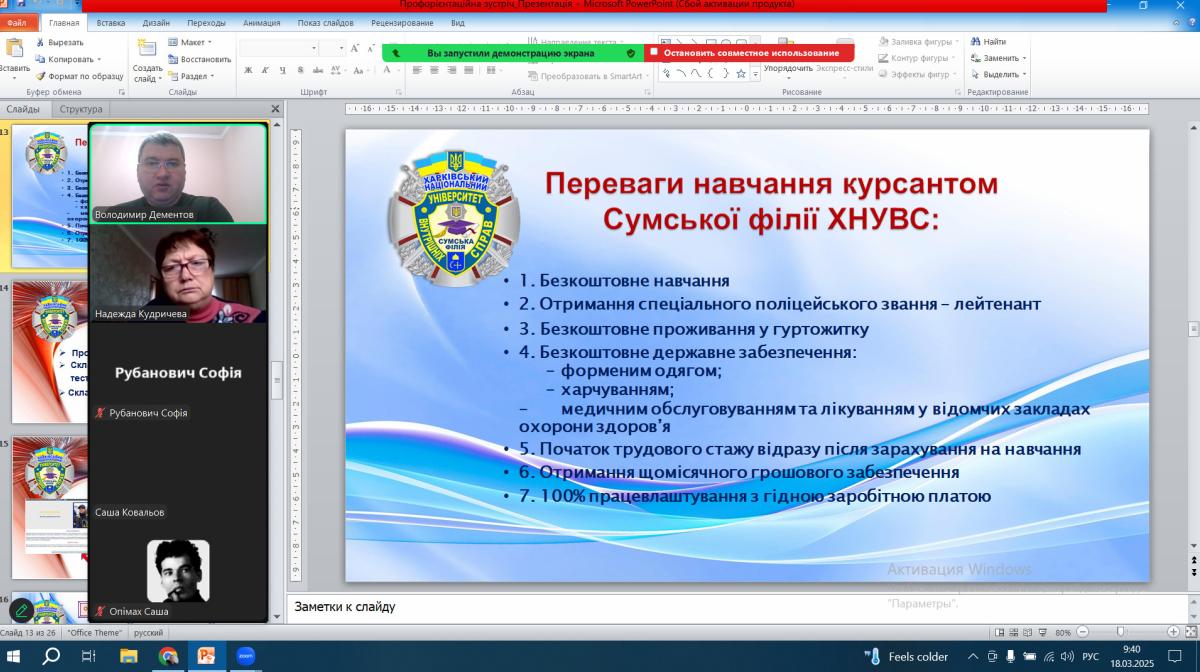The width and height of the screenshot is (1200, 672).
Task: Toggle underline (Ч) formatting
Action: click(283, 70)
